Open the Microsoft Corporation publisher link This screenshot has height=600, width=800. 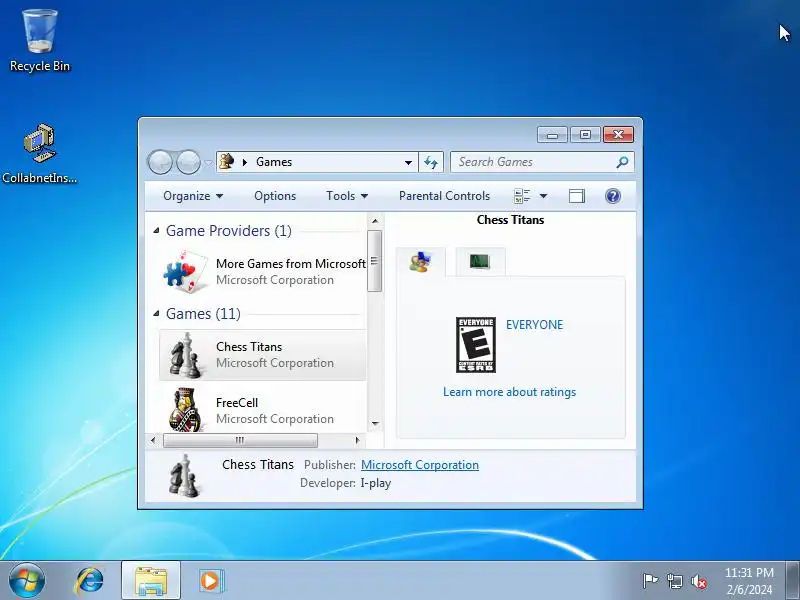coord(420,465)
